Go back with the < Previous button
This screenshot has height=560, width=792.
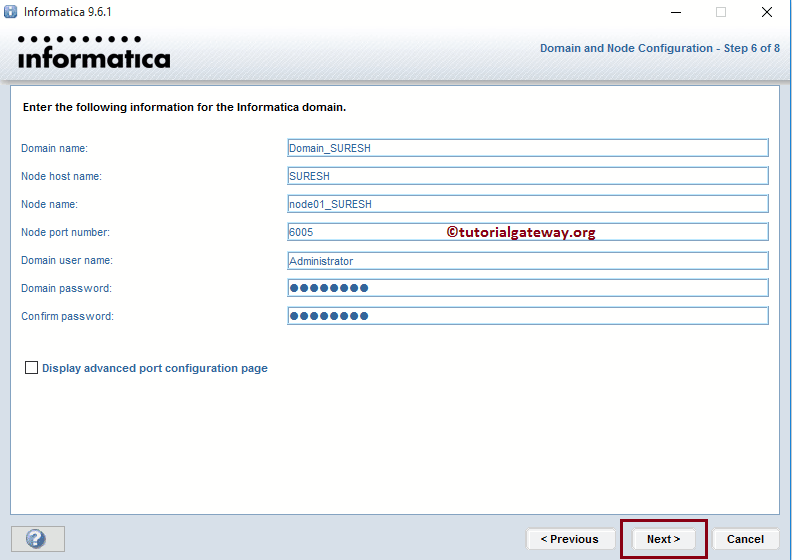[x=570, y=539]
